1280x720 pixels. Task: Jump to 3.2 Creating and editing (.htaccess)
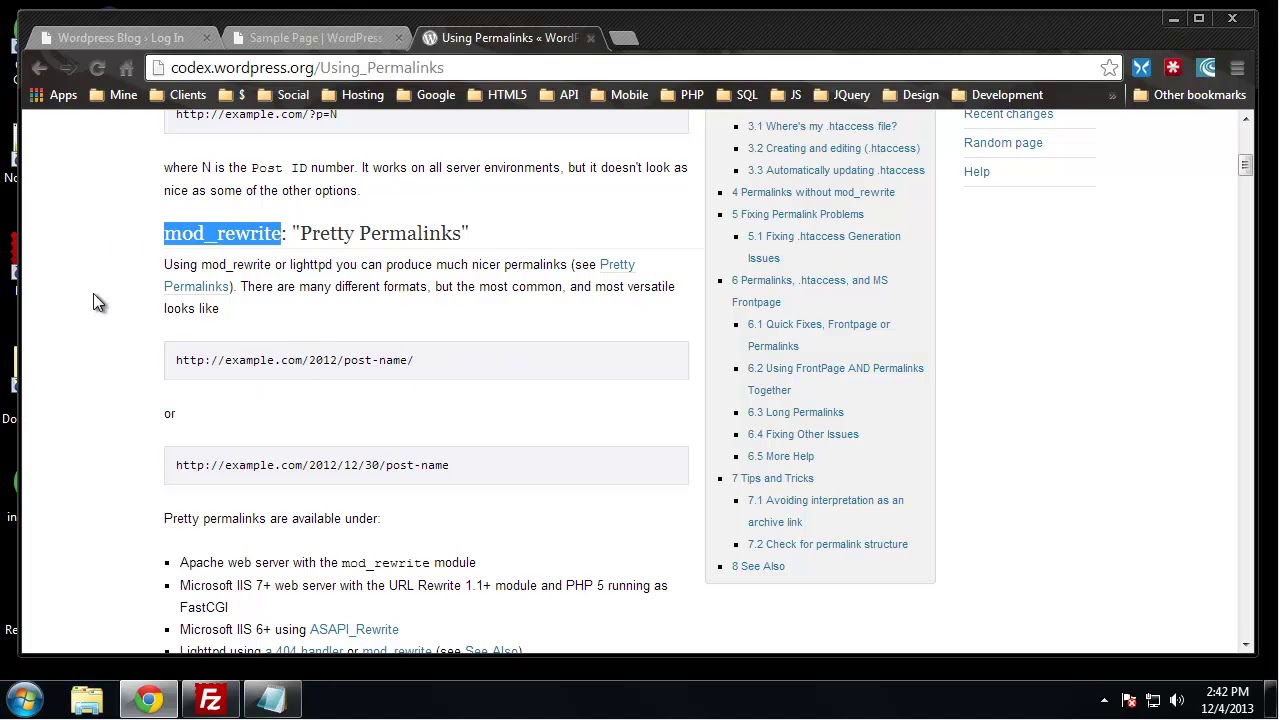pos(834,149)
